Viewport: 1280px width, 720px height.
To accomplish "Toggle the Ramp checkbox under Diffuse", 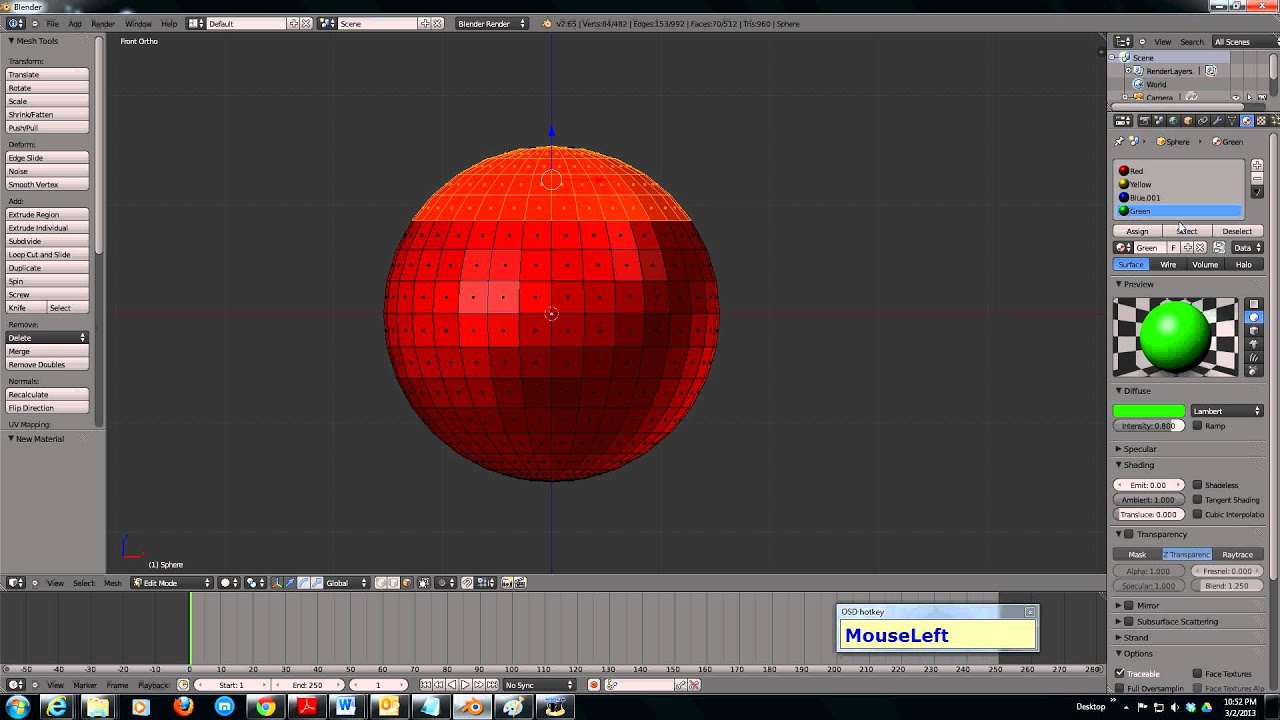I will pyautogui.click(x=1197, y=426).
